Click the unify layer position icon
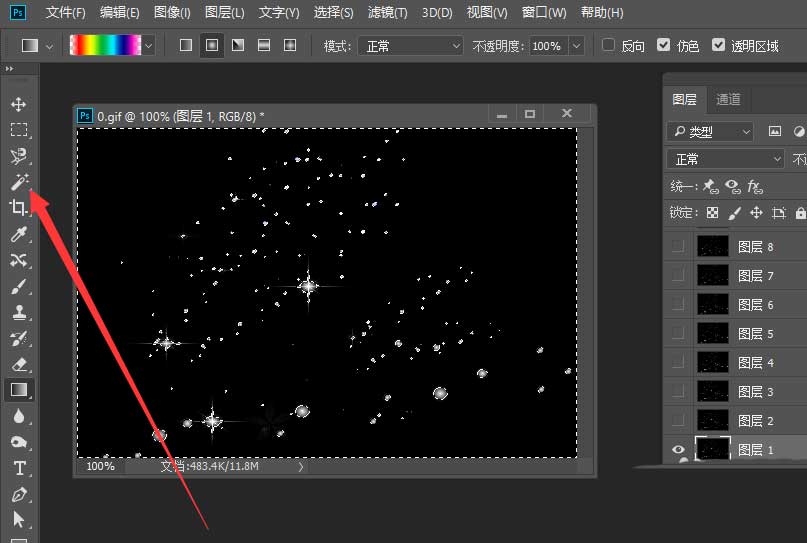This screenshot has width=807, height=543. pos(711,186)
